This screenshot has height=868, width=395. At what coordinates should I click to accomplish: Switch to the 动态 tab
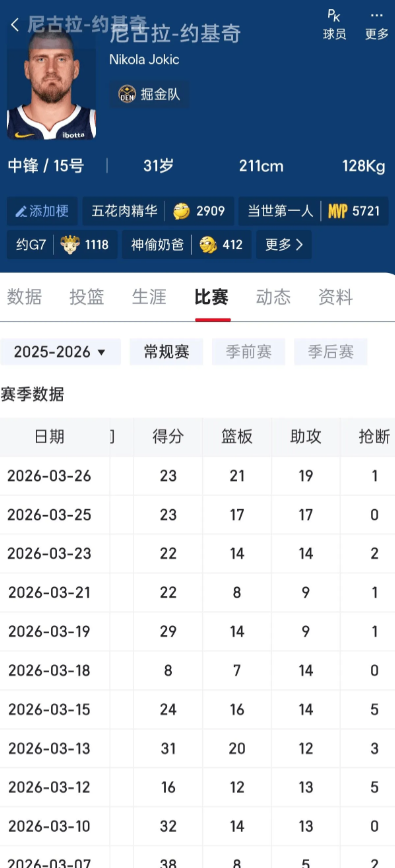tap(273, 297)
